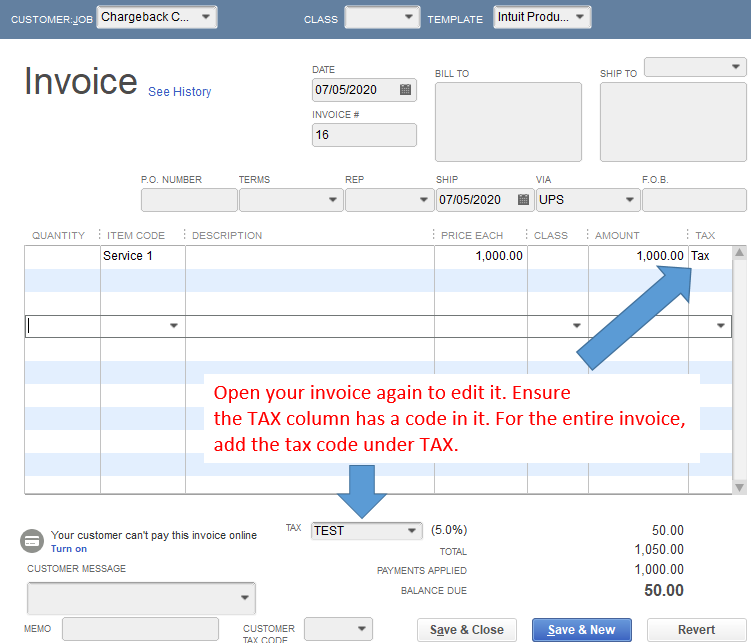Screen dimensions: 751x643
Task: Click the QUANTITY column header
Action: [x=58, y=236]
